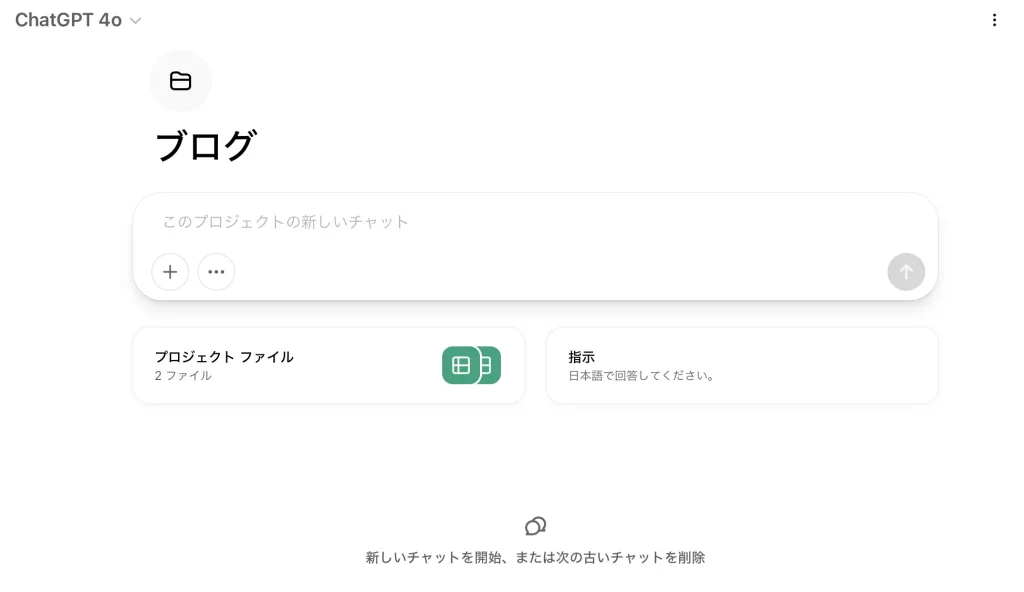
Task: Click the chevron beside ChatGPT 4o
Action: pyautogui.click(x=135, y=21)
